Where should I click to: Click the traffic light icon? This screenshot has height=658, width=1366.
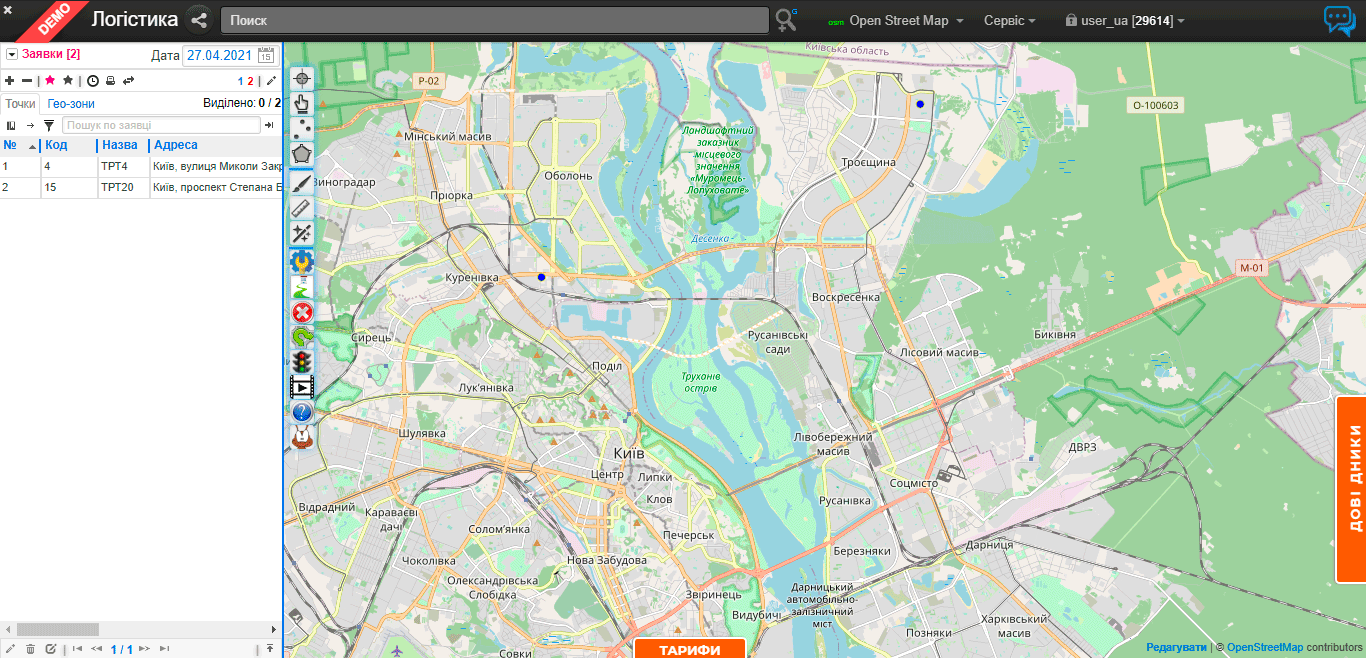(302, 361)
